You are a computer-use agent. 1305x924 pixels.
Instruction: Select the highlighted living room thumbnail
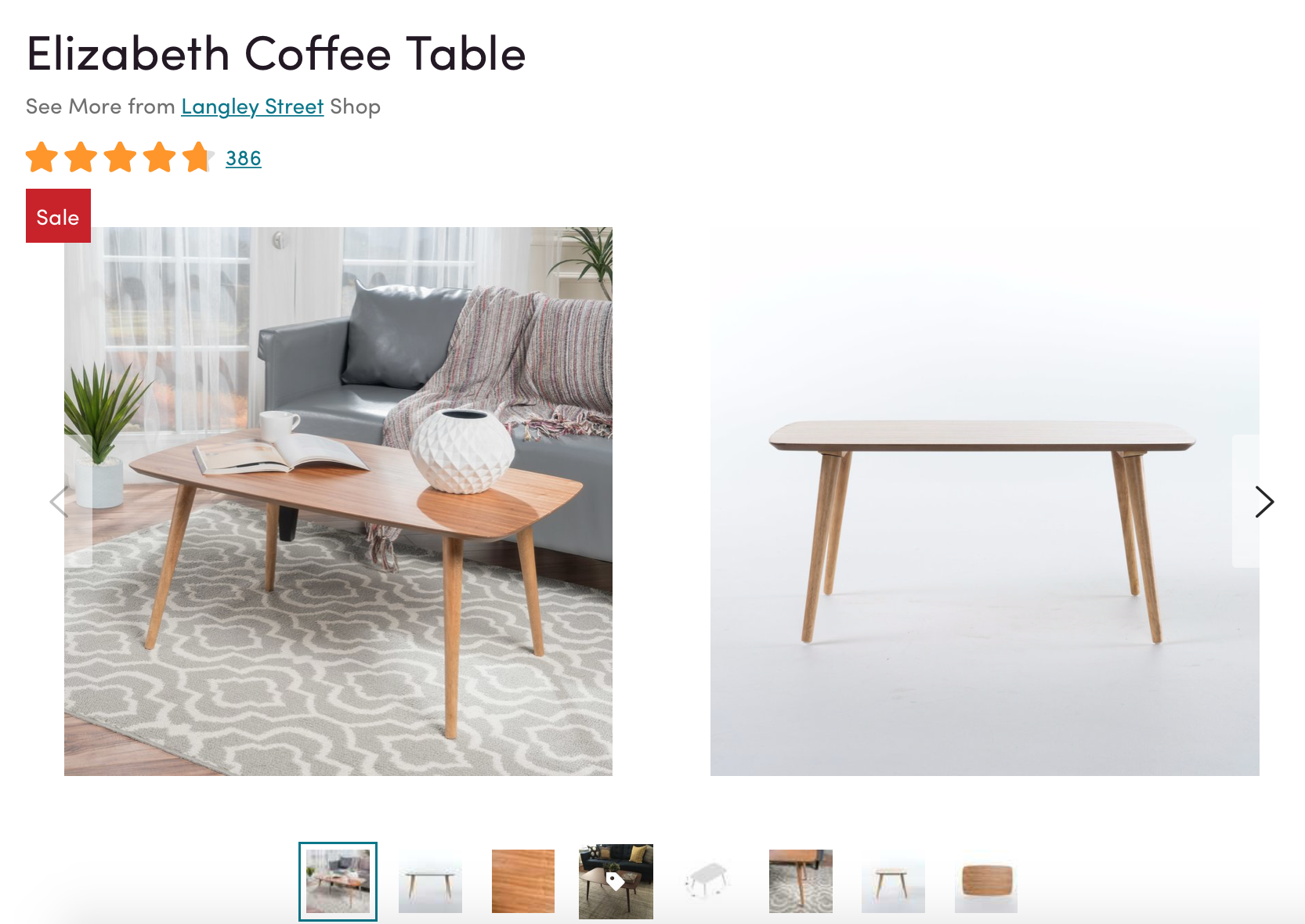point(338,882)
